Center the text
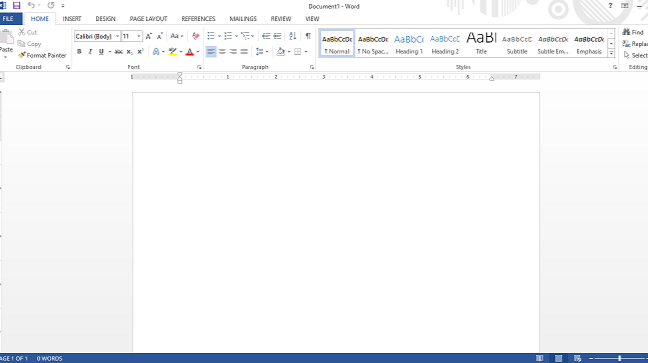This screenshot has height=363, width=648. [222, 52]
